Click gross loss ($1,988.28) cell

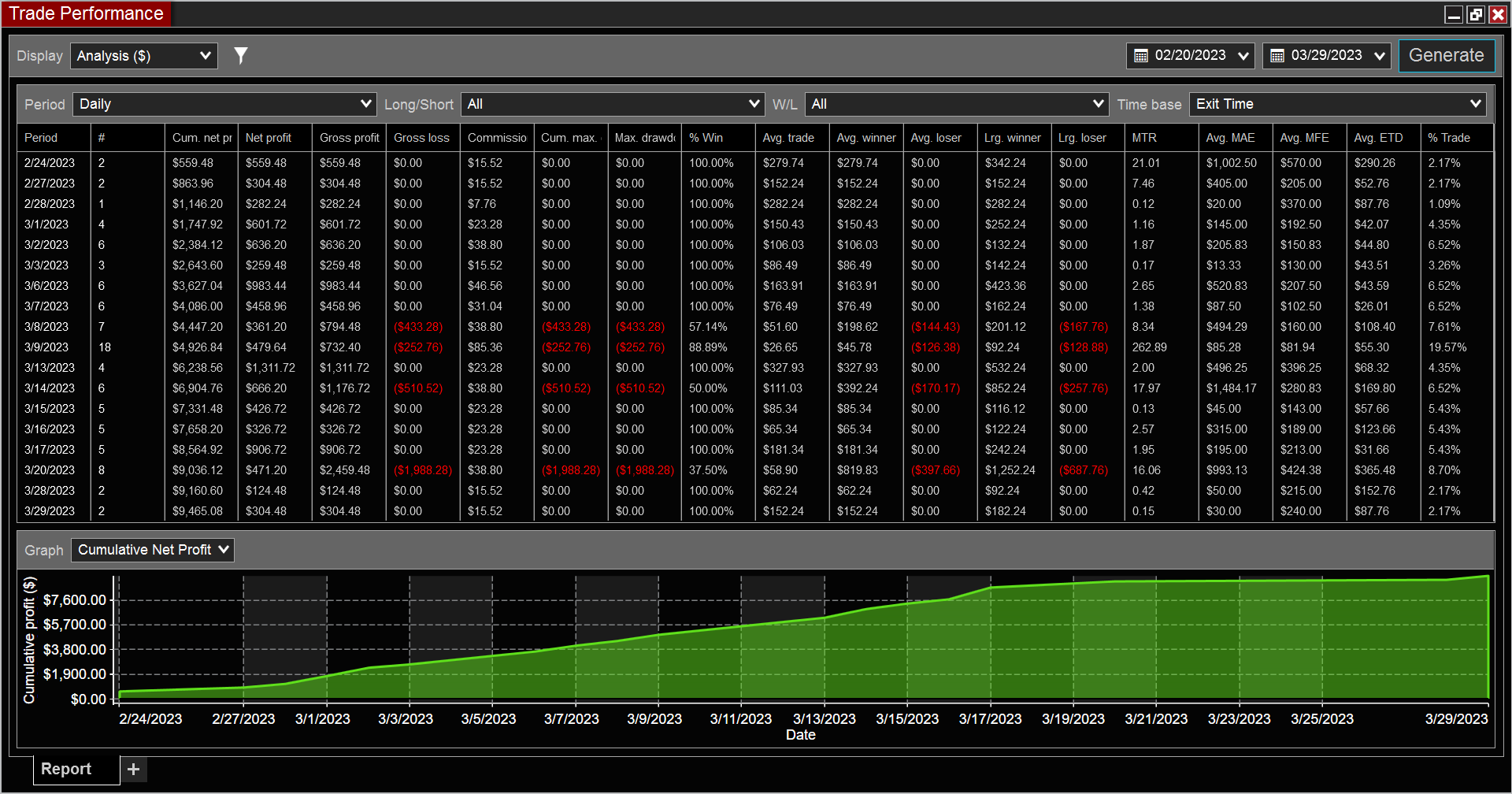pos(423,470)
